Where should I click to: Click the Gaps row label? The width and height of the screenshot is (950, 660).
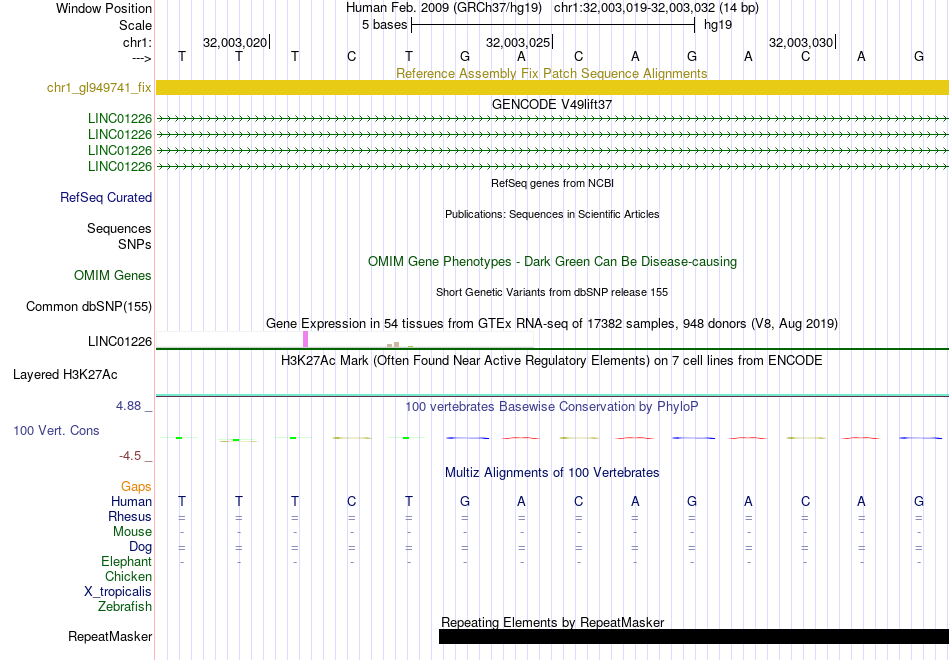coord(136,487)
